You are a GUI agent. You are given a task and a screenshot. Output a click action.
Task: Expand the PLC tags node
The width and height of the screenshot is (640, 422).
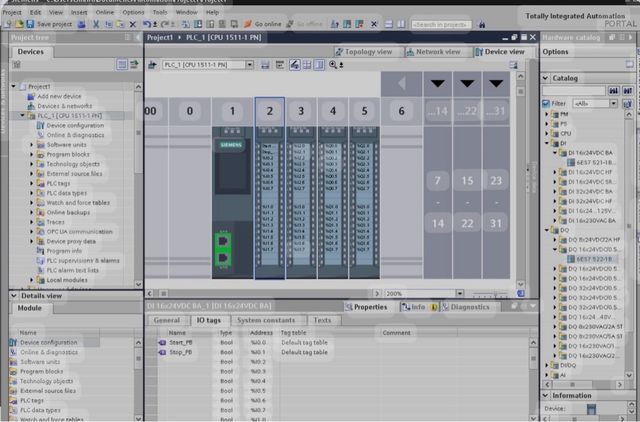coord(31,184)
